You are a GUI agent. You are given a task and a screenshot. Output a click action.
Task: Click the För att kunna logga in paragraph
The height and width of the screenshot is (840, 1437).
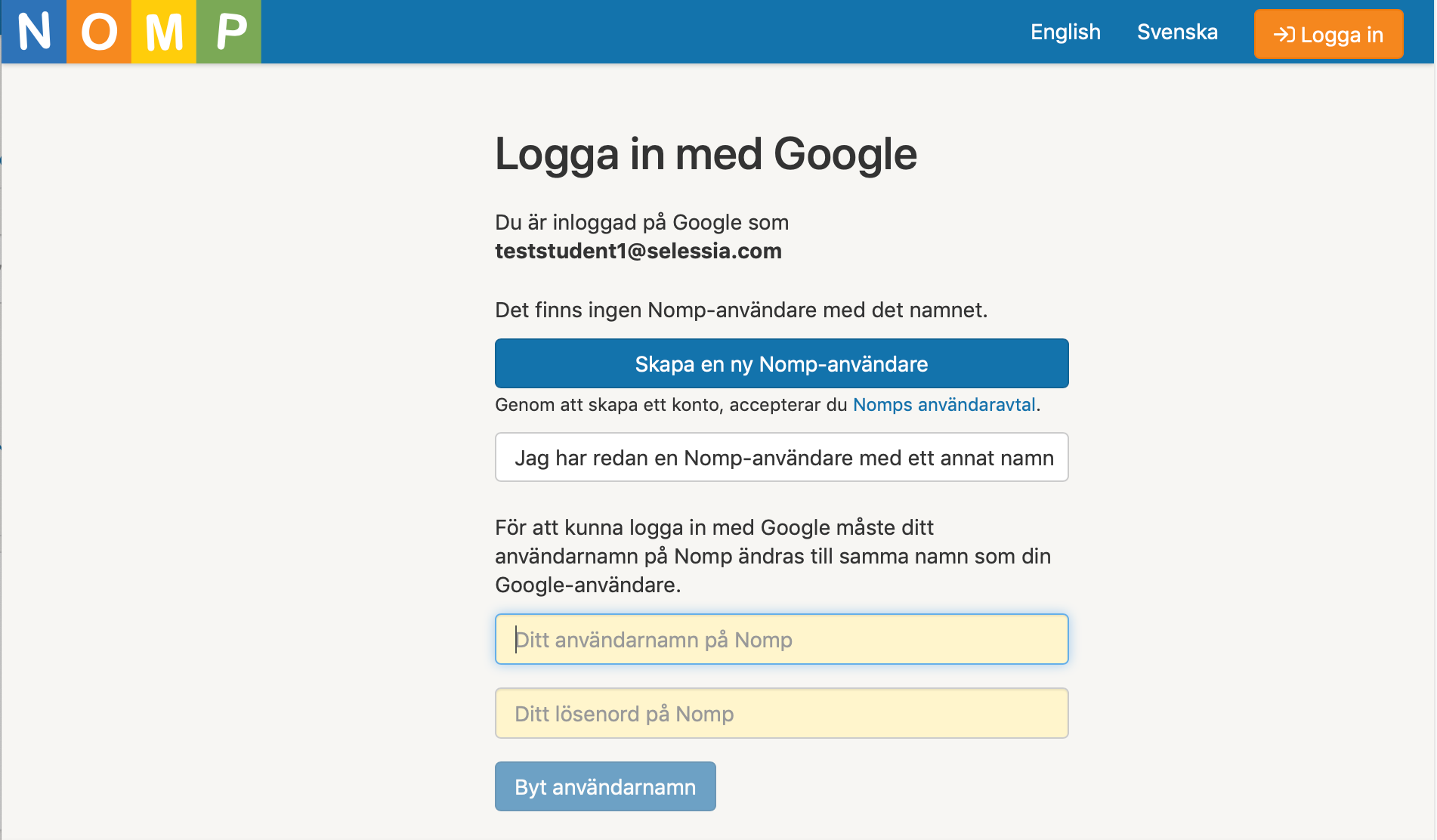pos(773,556)
